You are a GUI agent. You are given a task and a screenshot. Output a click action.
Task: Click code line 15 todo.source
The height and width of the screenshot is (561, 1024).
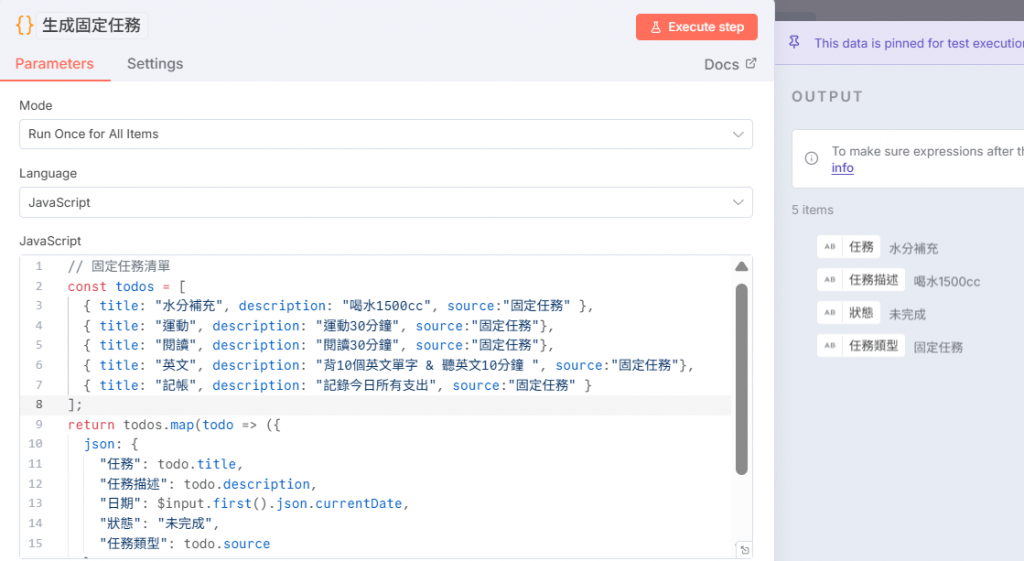pos(185,543)
